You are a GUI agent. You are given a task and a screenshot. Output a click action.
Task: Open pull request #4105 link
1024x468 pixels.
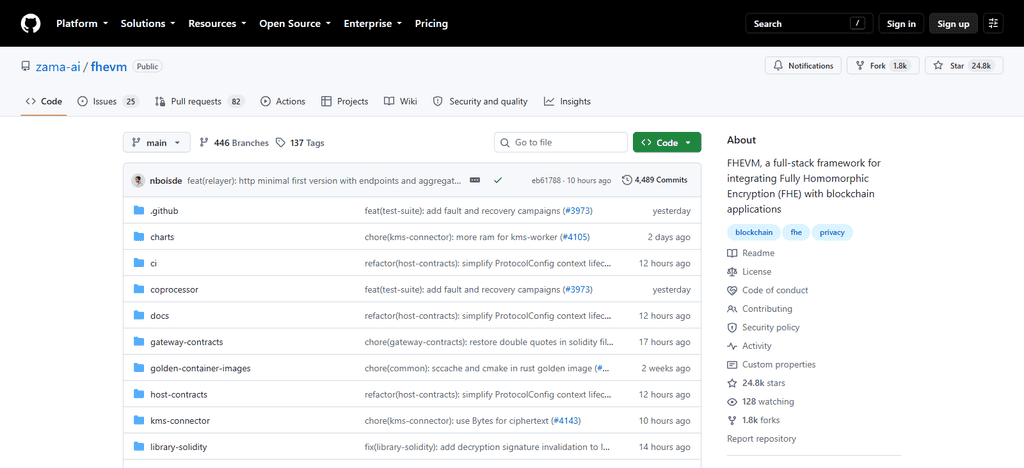tap(576, 237)
